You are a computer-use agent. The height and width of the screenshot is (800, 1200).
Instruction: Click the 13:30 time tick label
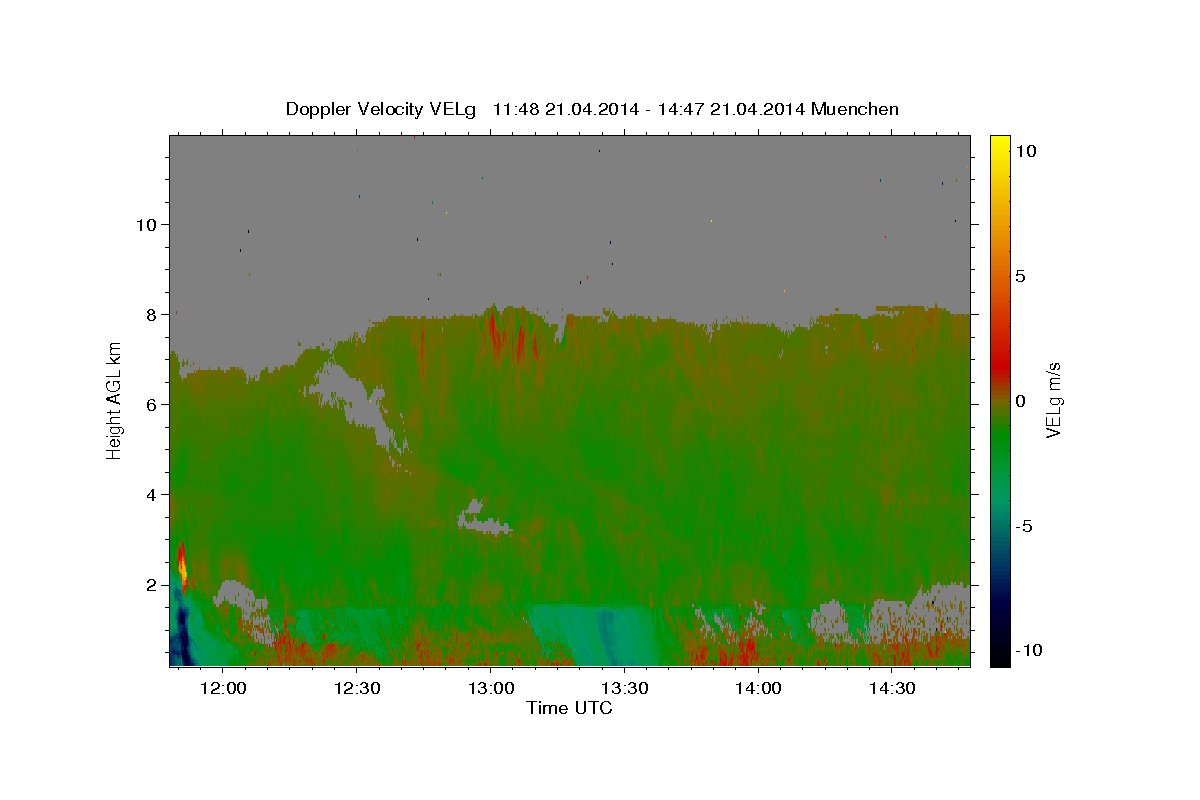pos(625,689)
